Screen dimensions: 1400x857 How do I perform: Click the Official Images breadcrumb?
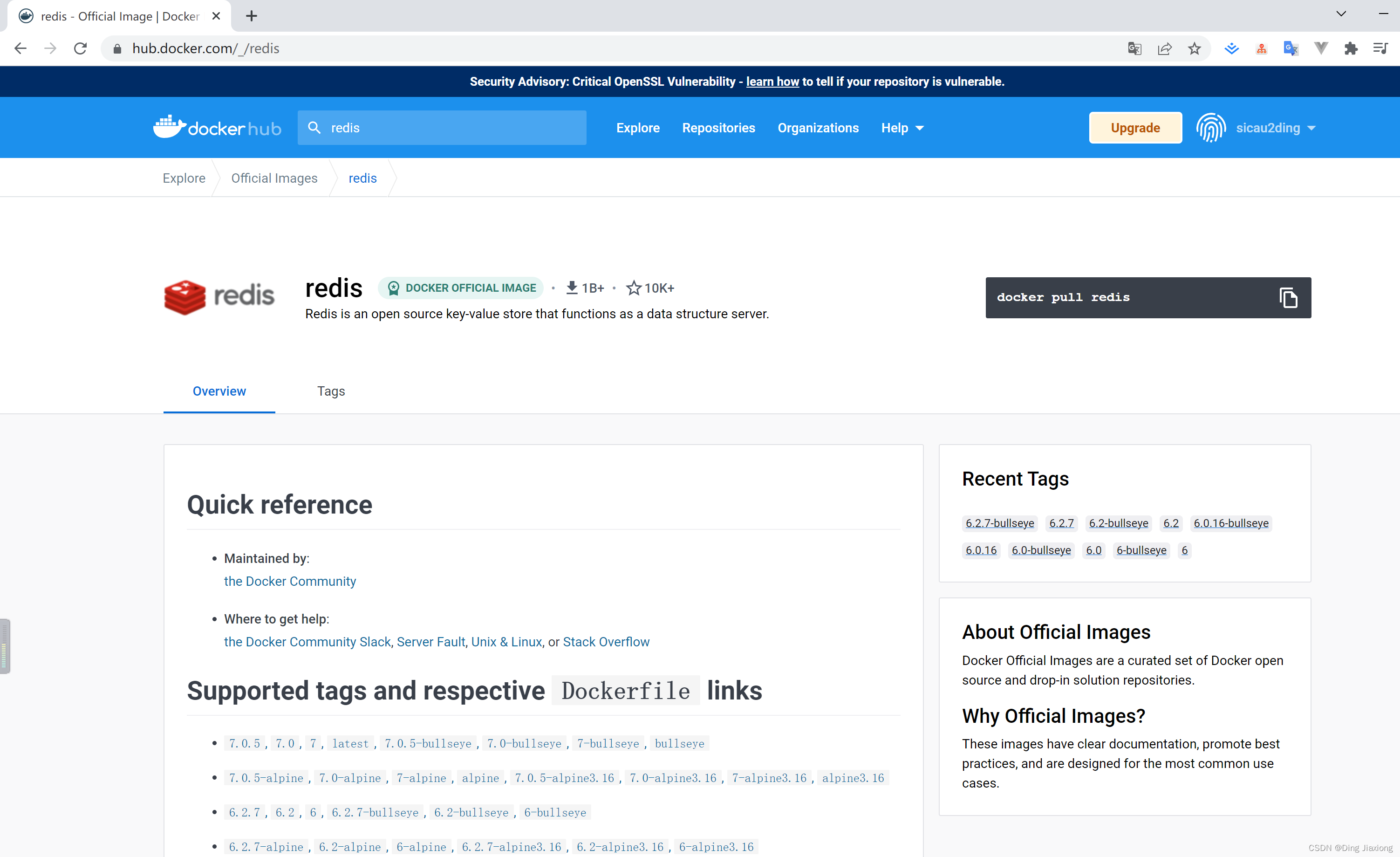(x=274, y=178)
